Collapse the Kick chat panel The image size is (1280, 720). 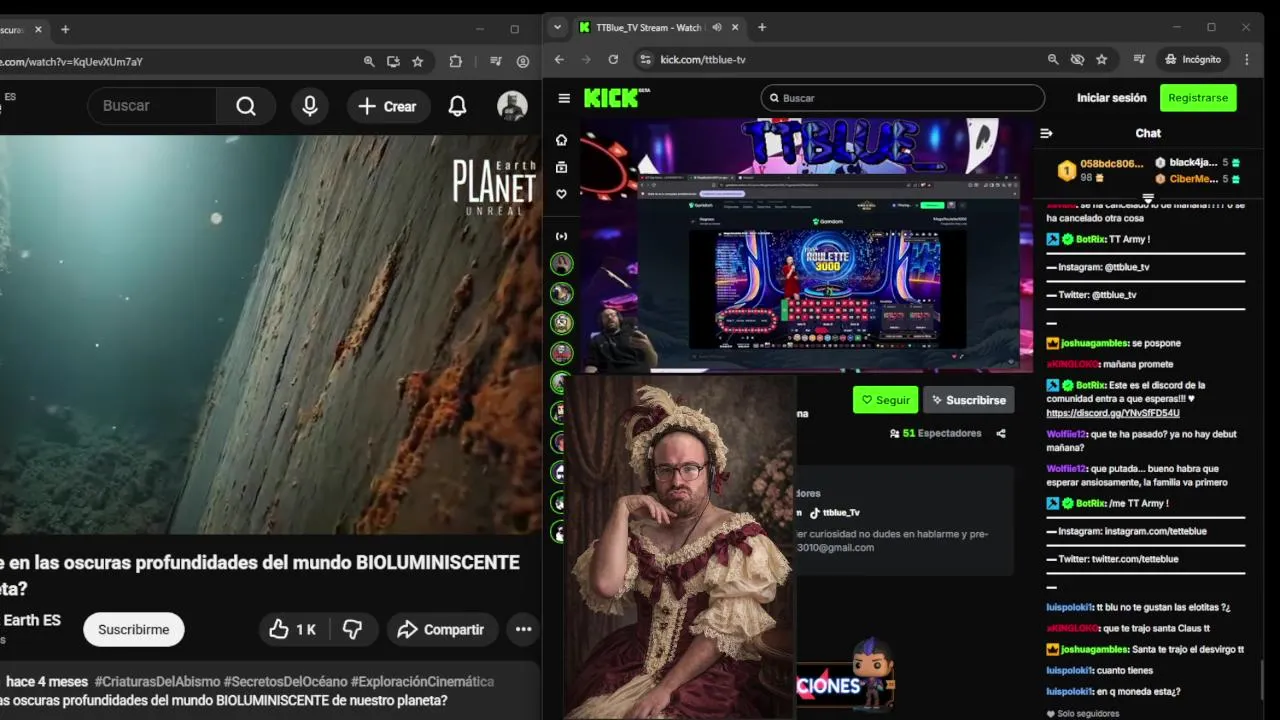[1046, 133]
